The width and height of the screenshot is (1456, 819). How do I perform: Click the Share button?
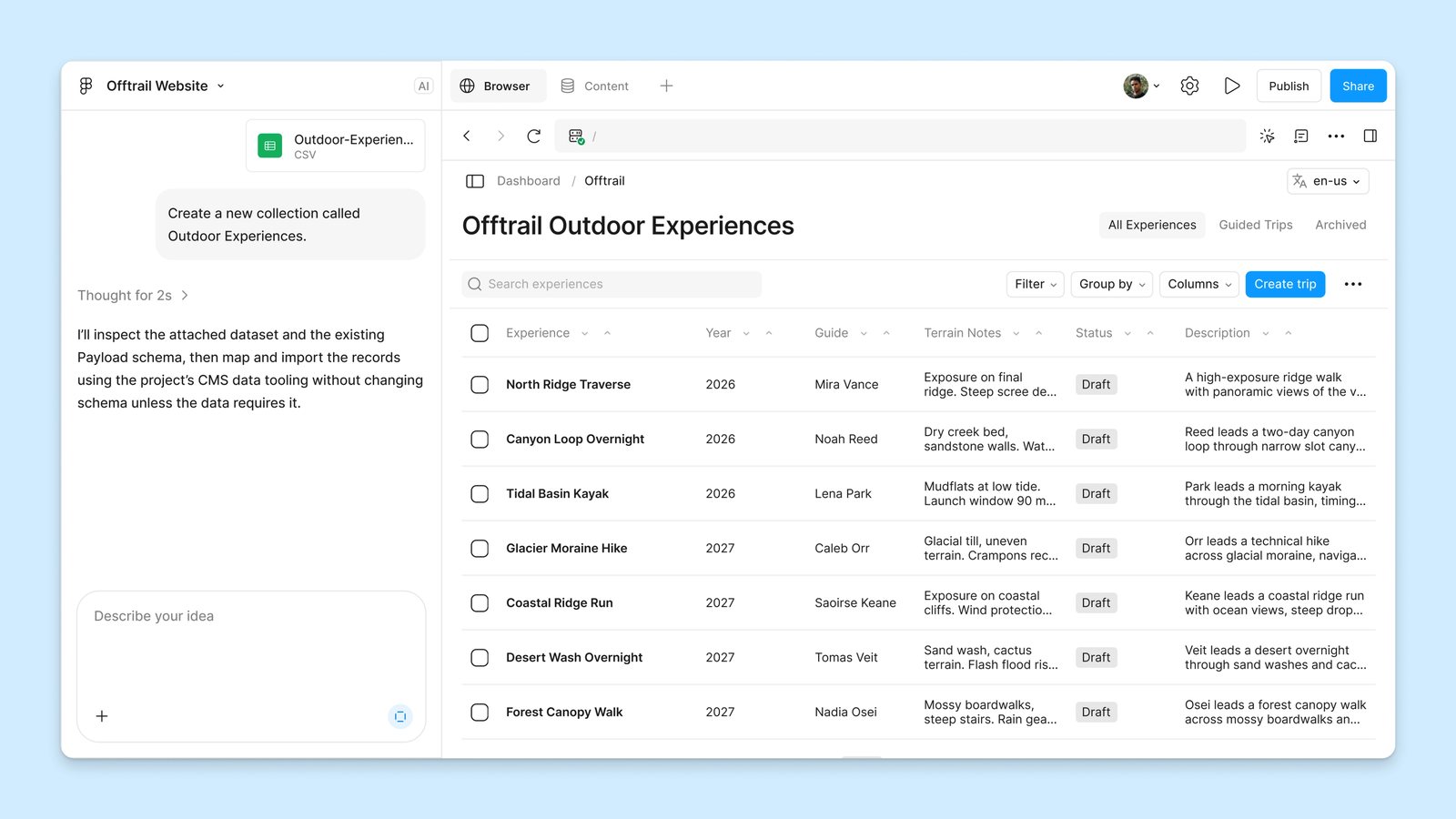1358,86
